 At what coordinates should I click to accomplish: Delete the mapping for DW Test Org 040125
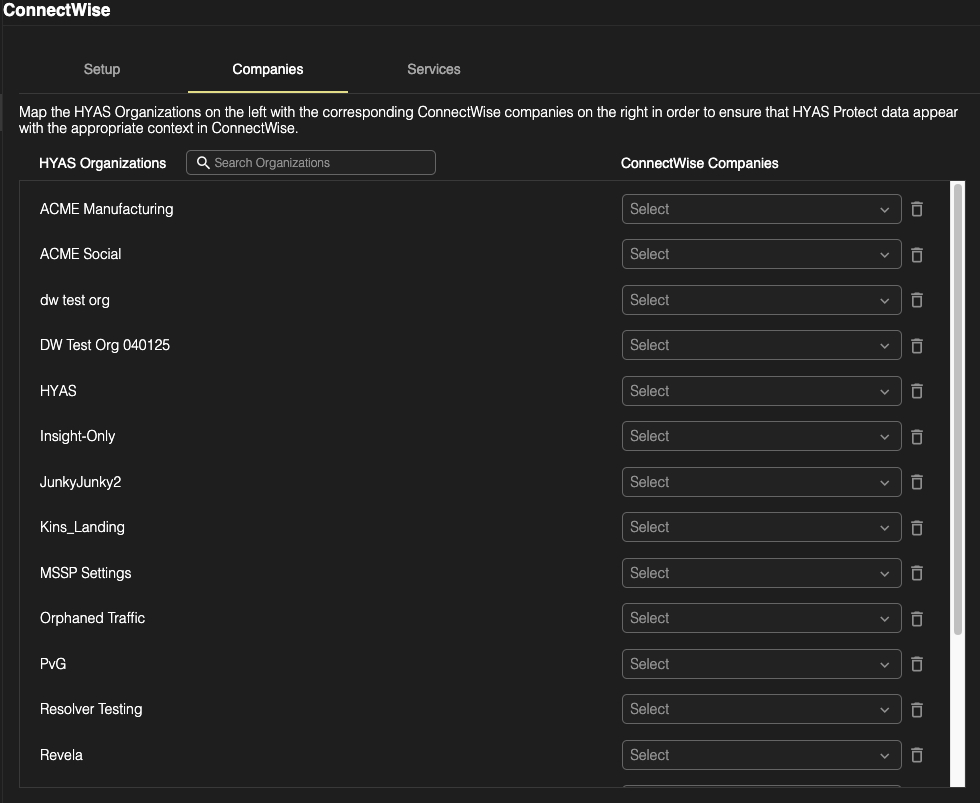tap(916, 345)
